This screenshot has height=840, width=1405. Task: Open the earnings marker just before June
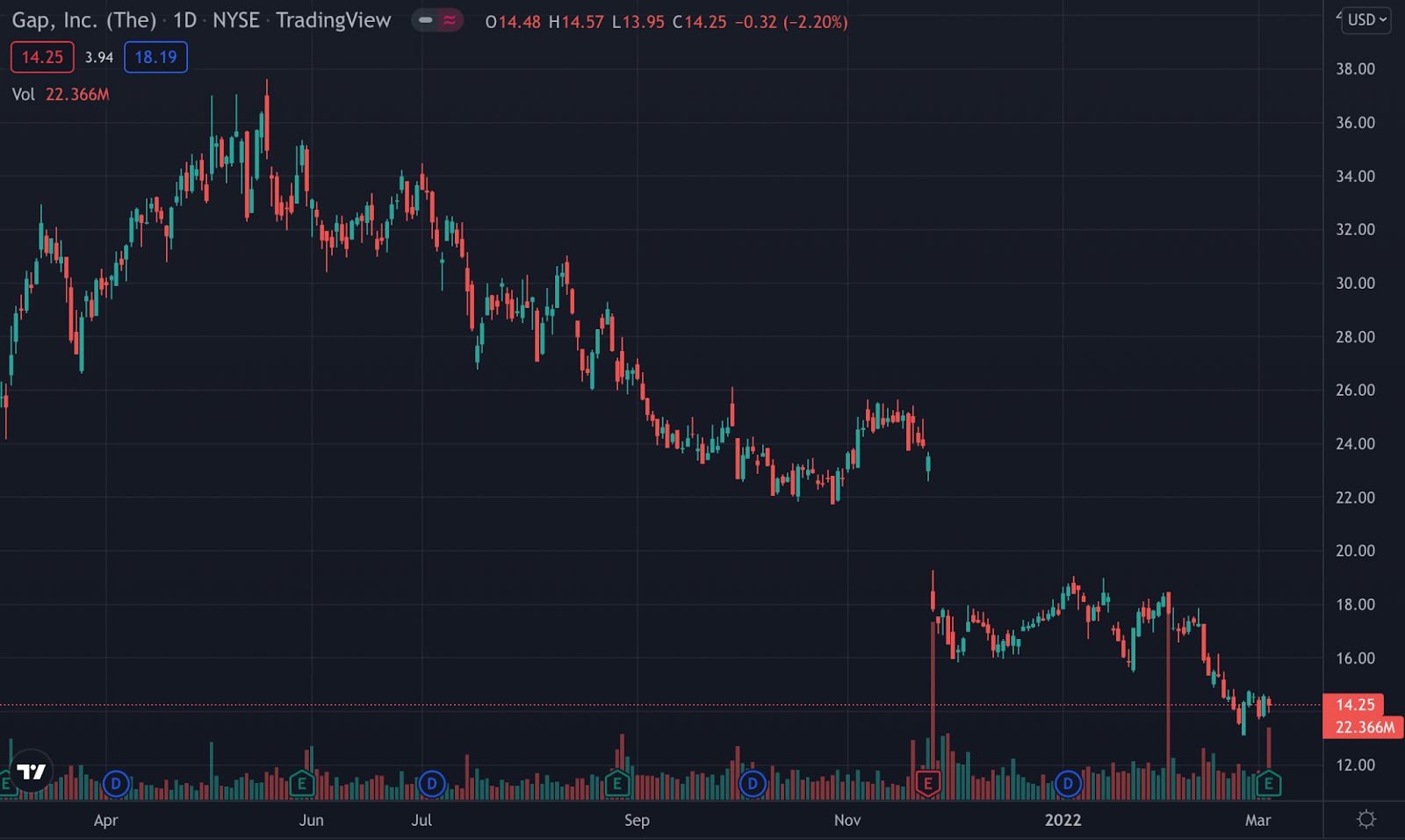(302, 783)
